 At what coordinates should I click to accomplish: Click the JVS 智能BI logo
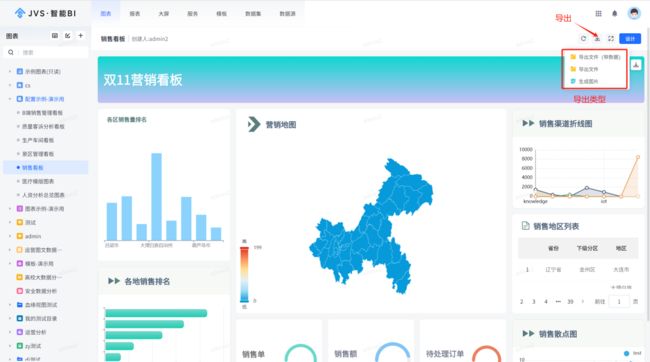click(45, 13)
